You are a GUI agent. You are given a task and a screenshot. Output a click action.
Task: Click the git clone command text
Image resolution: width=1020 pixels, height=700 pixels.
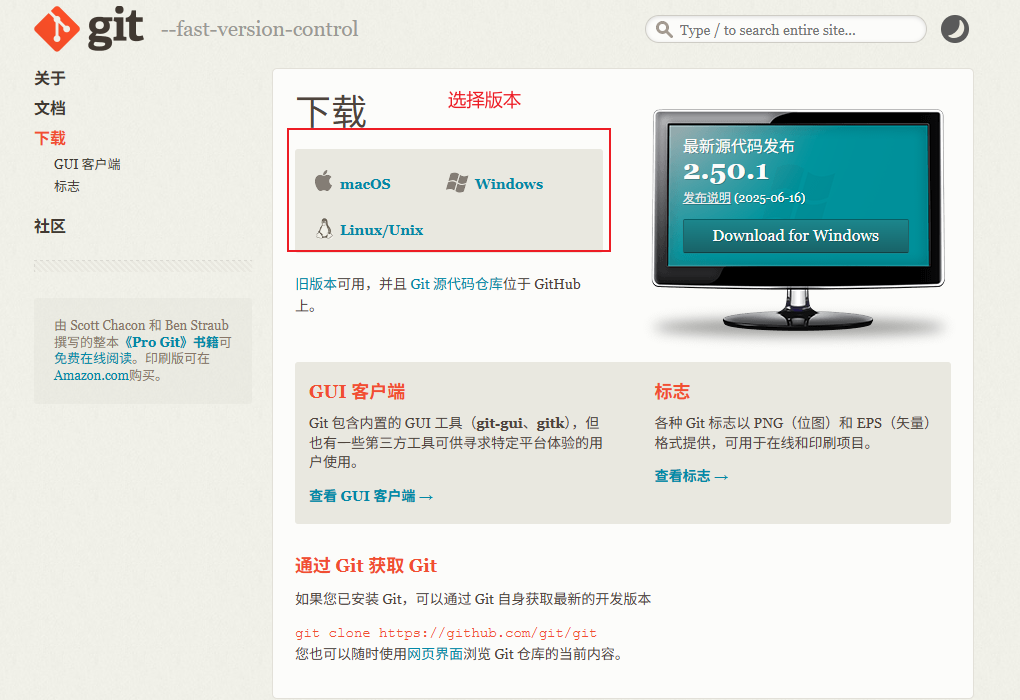pos(446,633)
